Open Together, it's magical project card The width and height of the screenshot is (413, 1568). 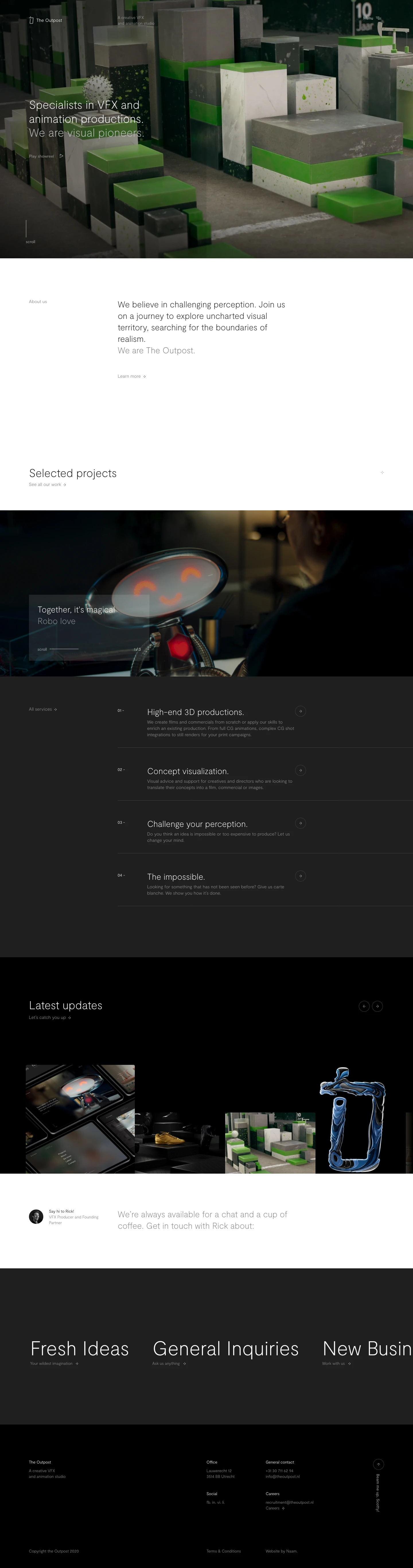point(89,627)
